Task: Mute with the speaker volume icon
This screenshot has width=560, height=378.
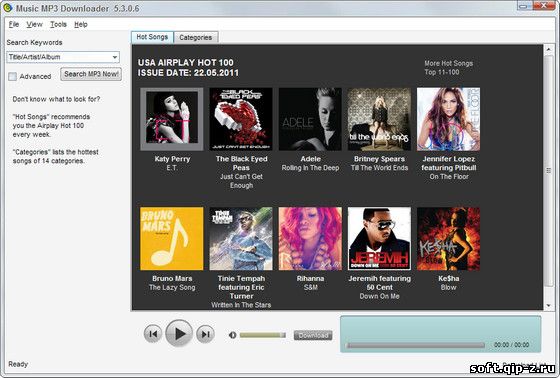Action: (232, 335)
